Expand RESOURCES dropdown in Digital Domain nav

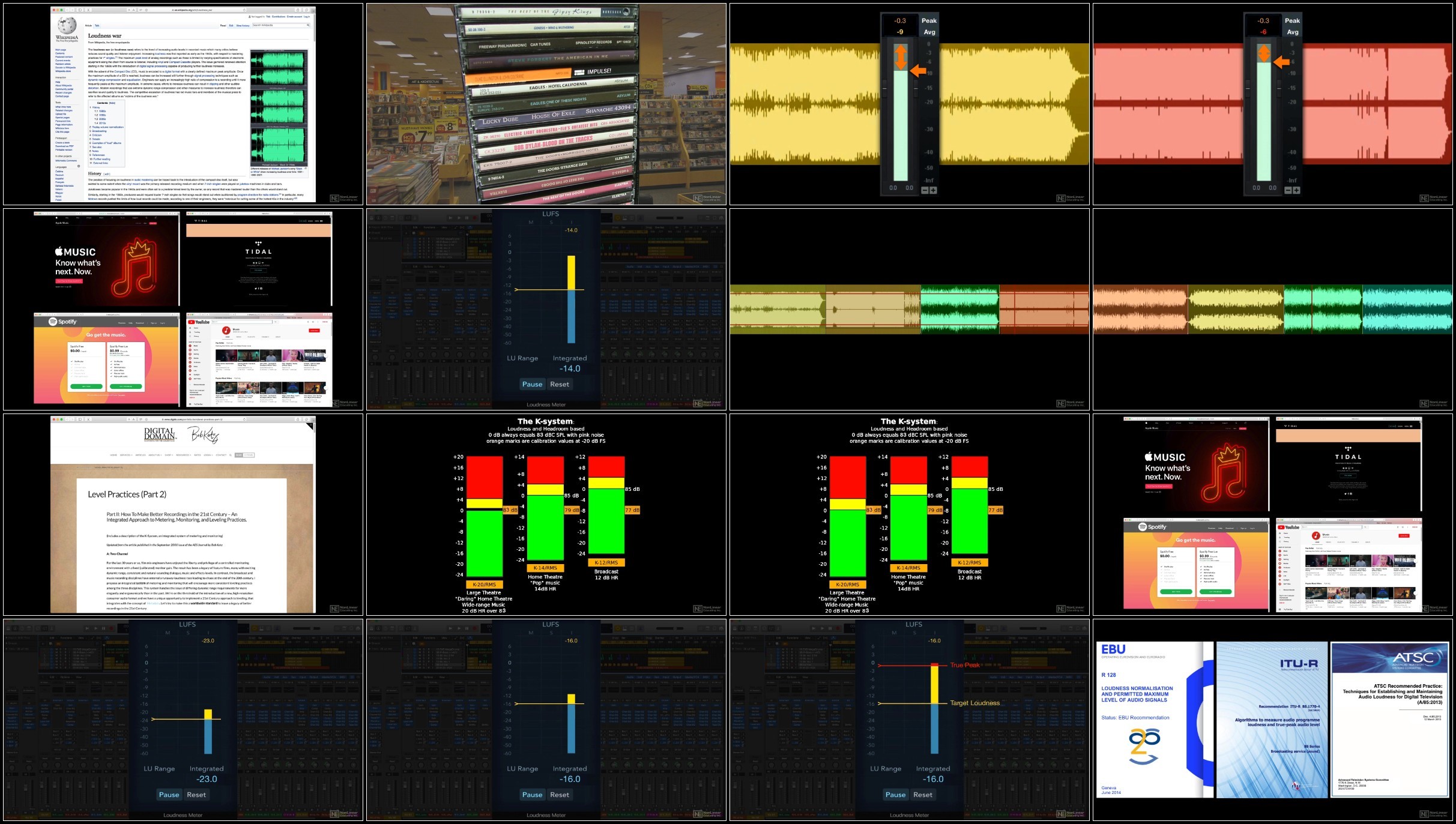(x=184, y=455)
